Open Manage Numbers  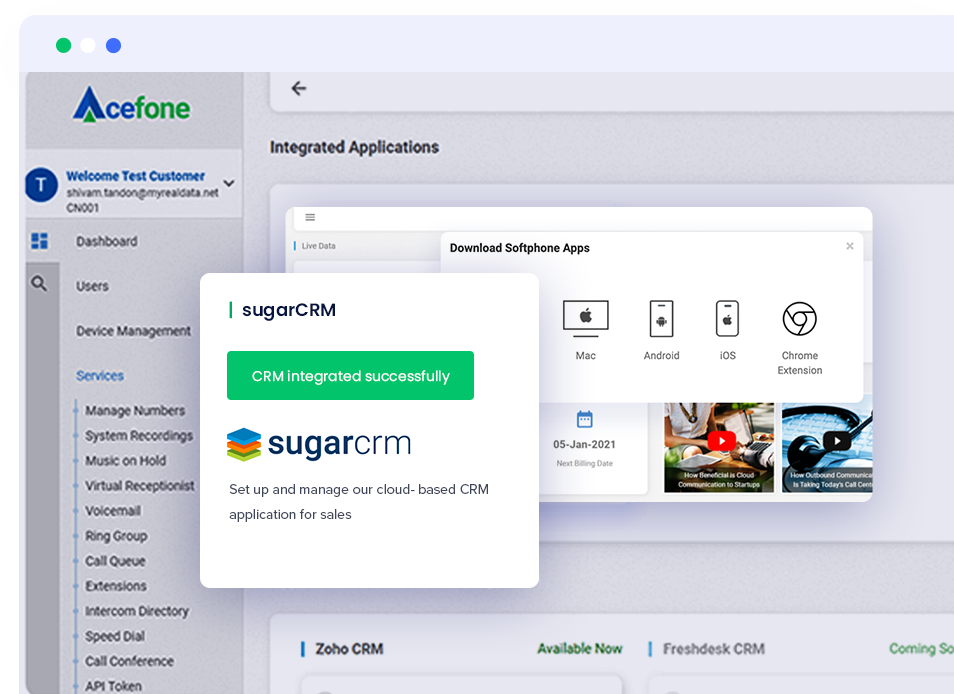(x=135, y=411)
